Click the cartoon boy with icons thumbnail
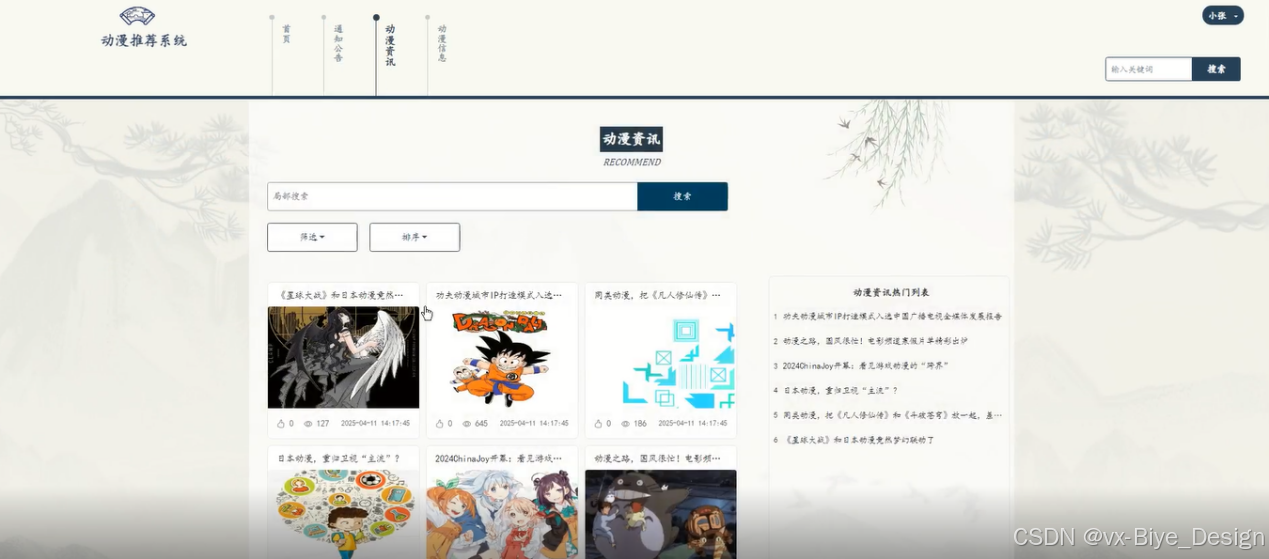The height and width of the screenshot is (559, 1269). tap(343, 514)
